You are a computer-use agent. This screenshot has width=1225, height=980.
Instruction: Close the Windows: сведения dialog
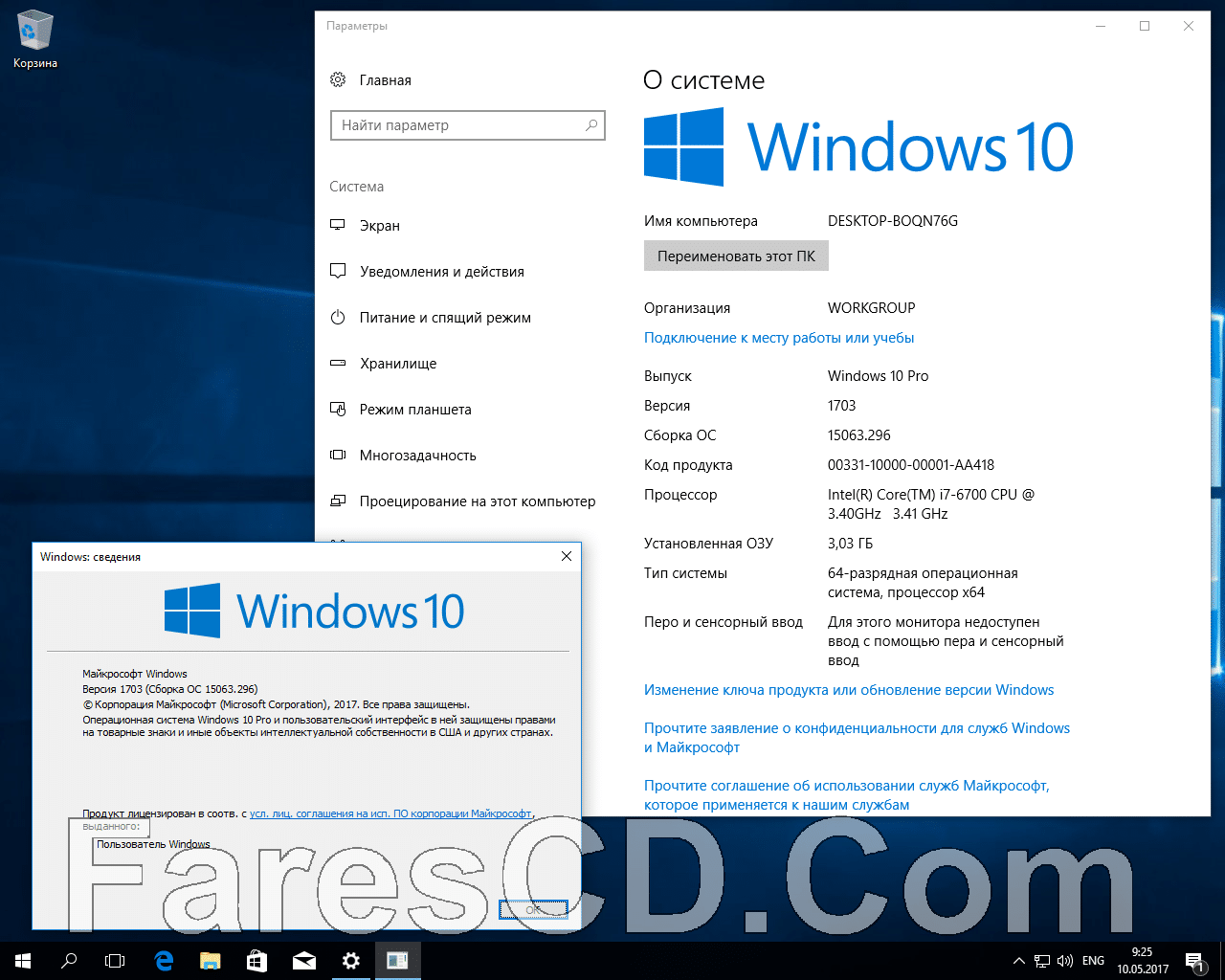[567, 556]
